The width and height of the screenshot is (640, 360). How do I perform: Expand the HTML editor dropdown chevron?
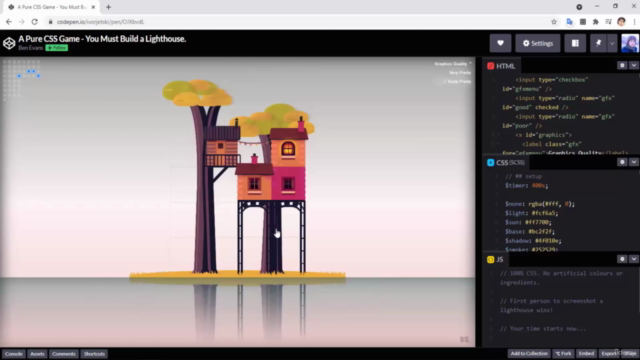coord(633,65)
